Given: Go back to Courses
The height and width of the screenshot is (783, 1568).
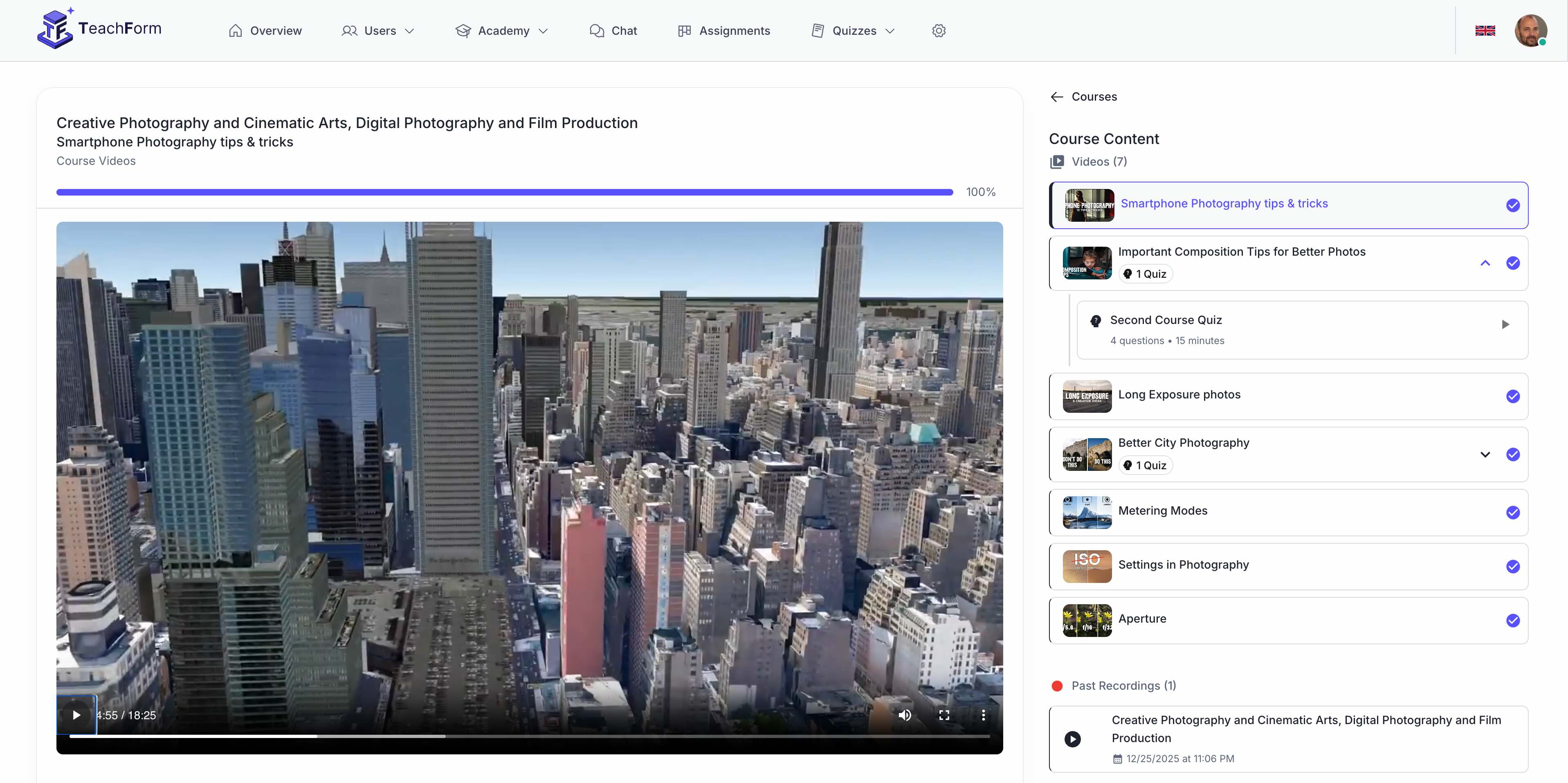Looking at the screenshot, I should pyautogui.click(x=1083, y=96).
